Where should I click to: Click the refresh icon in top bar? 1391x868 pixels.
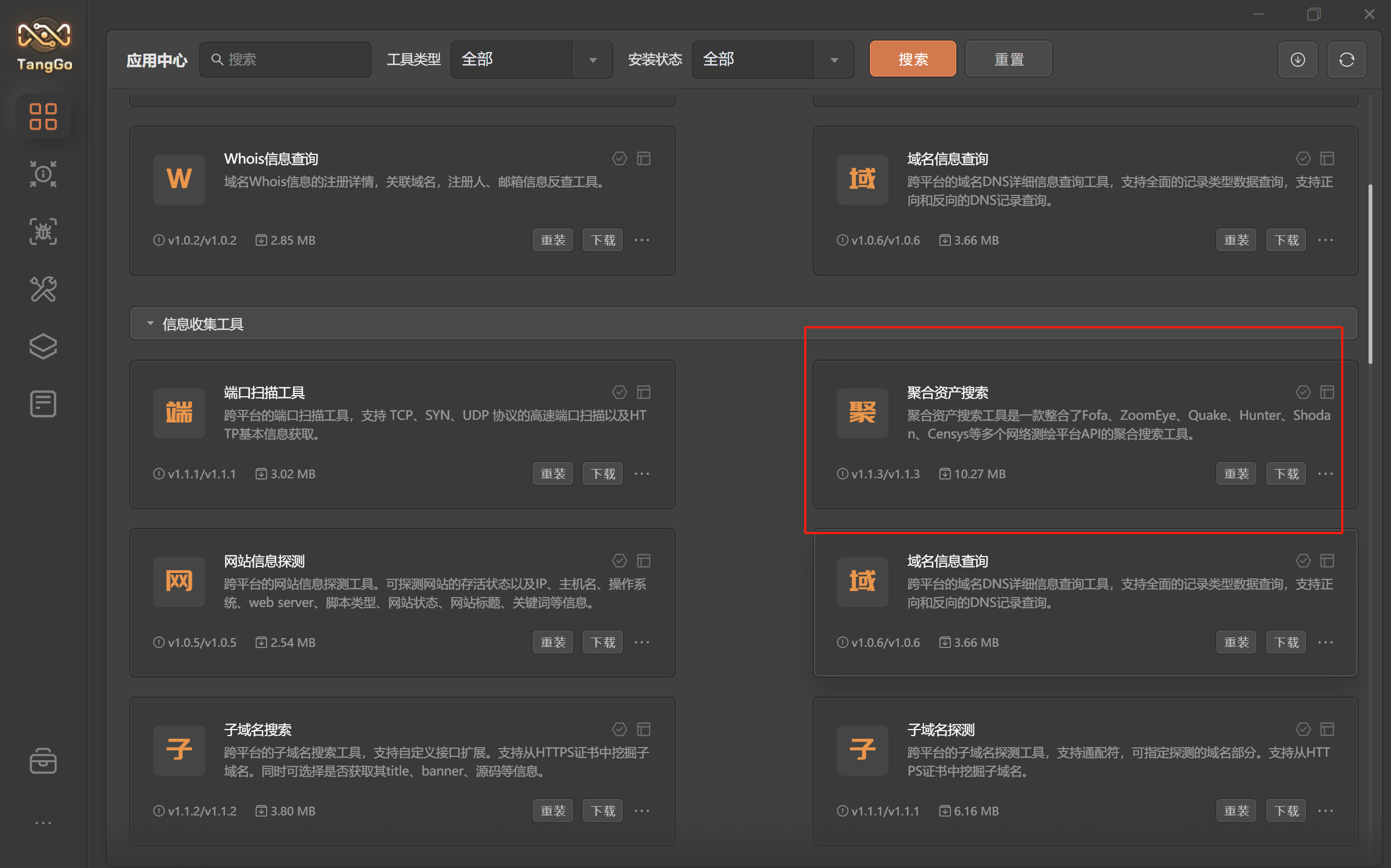click(1346, 59)
